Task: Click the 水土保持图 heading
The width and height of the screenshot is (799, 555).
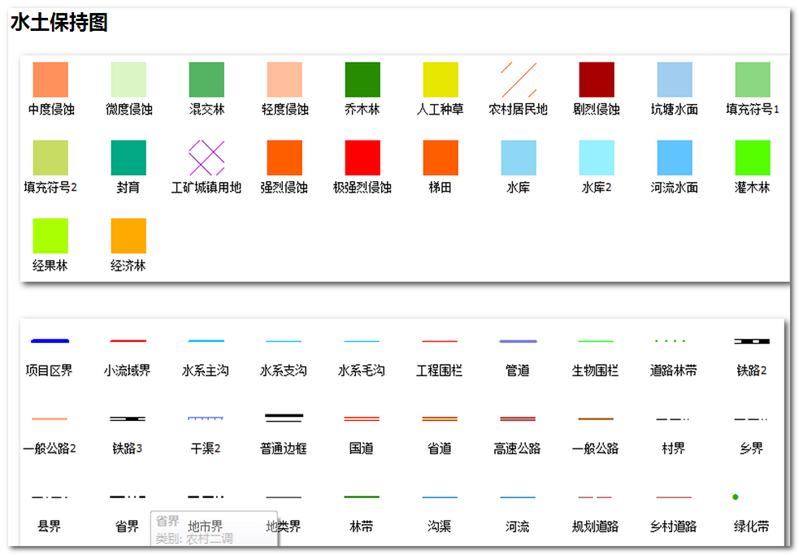Action: [59, 22]
